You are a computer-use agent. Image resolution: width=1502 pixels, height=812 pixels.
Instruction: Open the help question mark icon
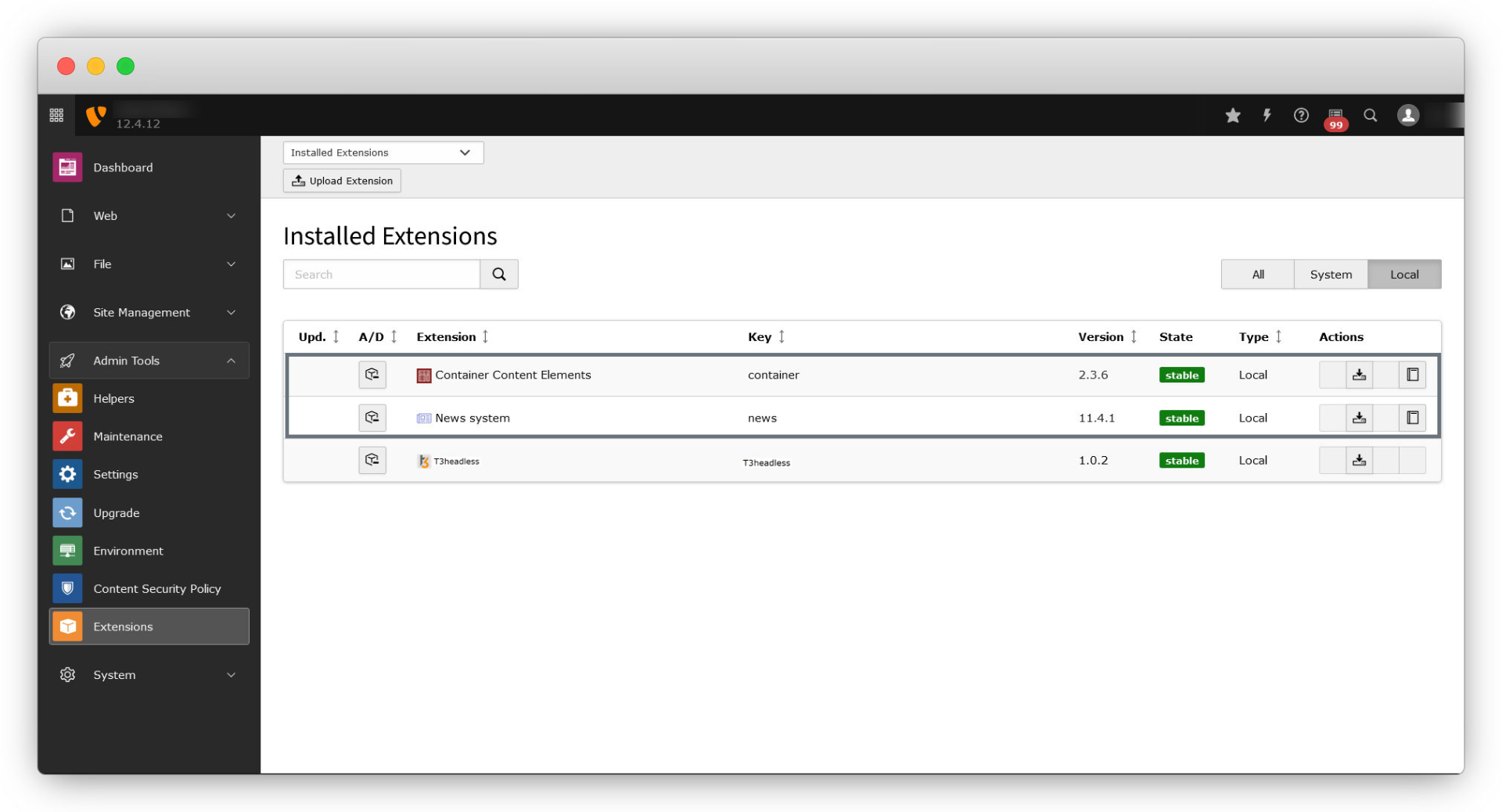click(x=1301, y=116)
